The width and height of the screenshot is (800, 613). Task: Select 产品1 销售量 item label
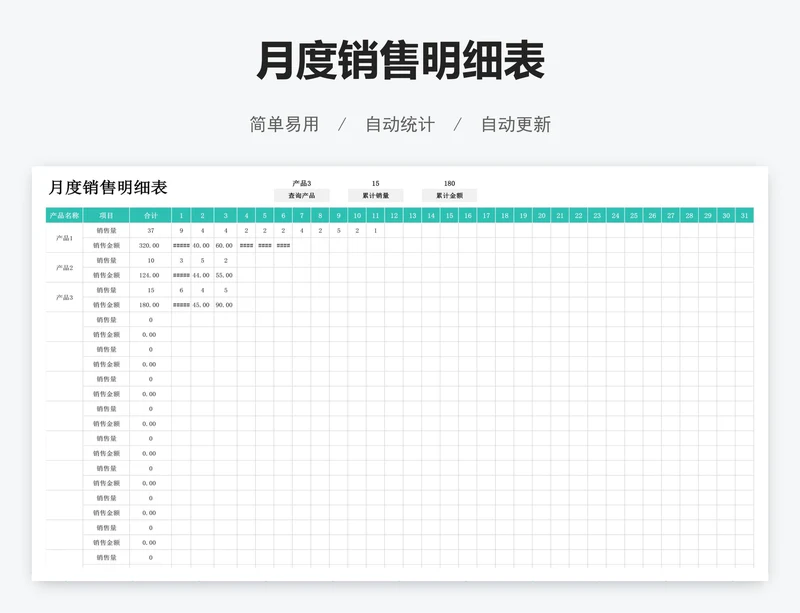pyautogui.click(x=106, y=230)
